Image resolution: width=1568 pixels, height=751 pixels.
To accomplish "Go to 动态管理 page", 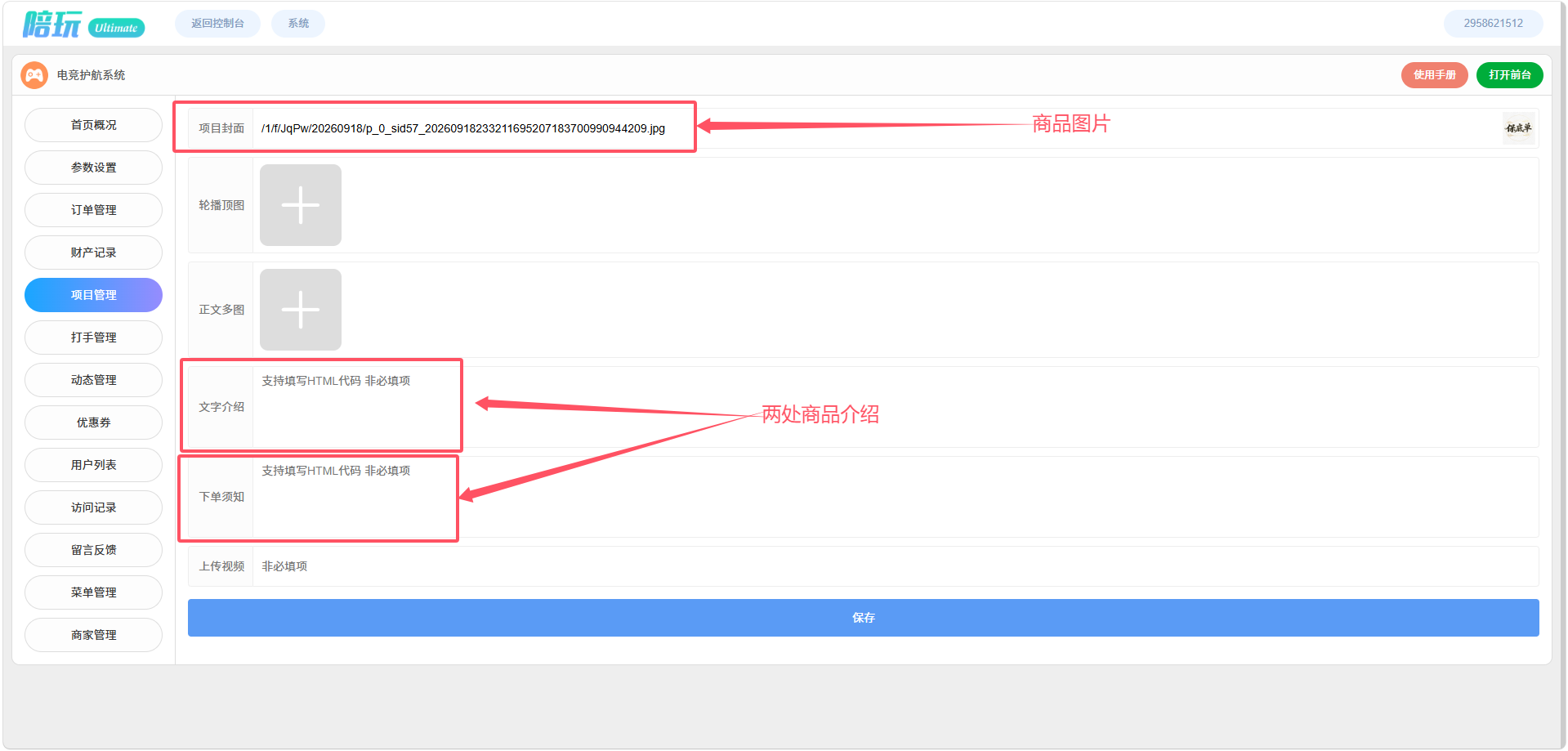I will click(93, 380).
